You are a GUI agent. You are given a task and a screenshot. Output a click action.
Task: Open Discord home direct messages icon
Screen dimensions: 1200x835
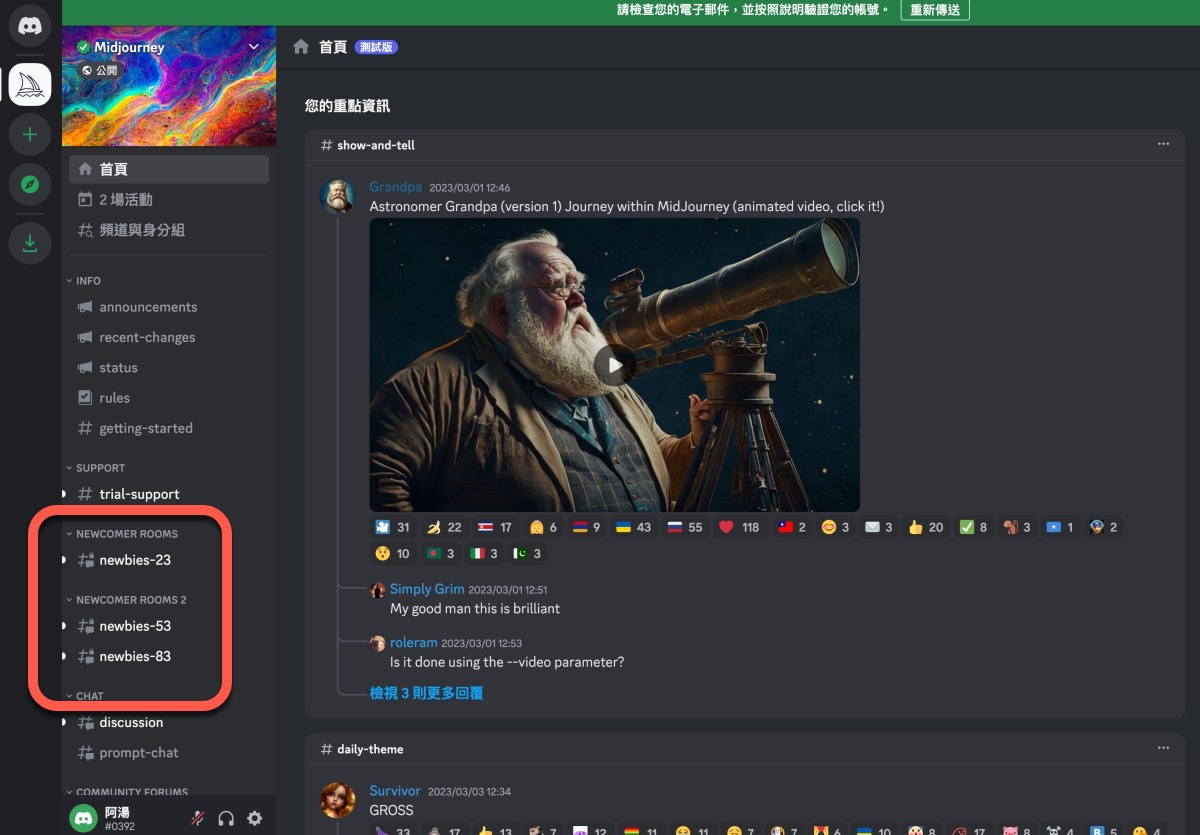(30, 25)
